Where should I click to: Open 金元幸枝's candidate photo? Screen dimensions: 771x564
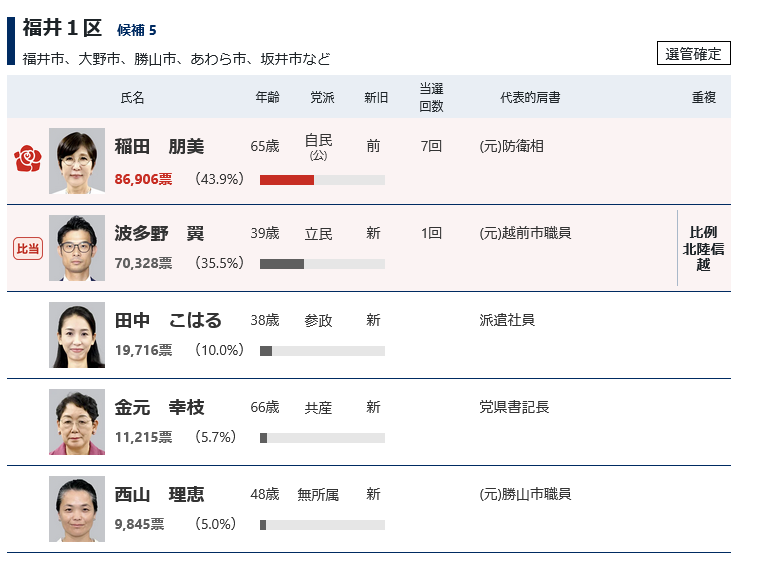(x=77, y=422)
